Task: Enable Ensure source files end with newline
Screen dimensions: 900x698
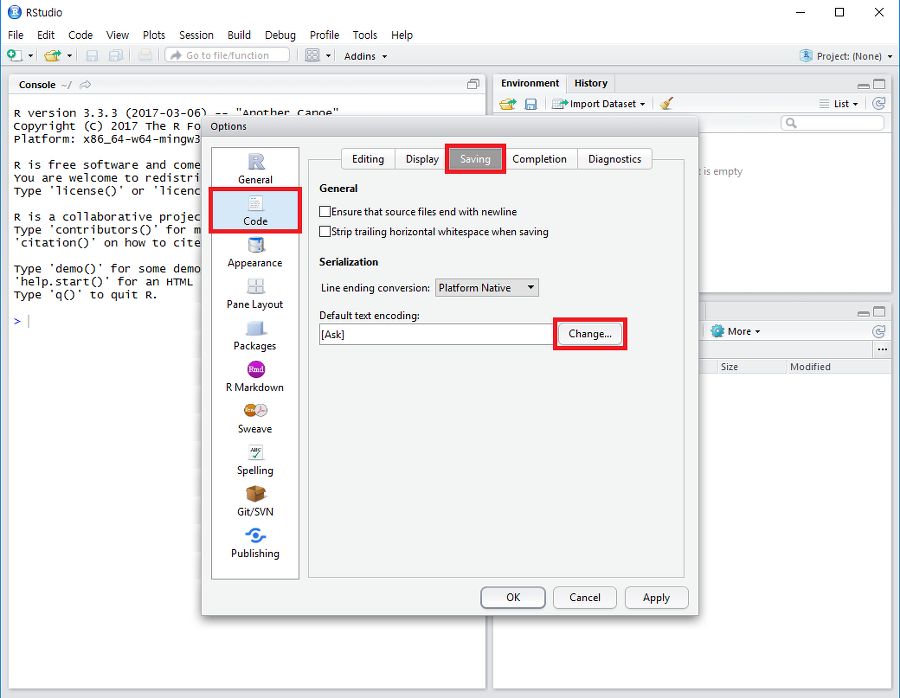Action: point(325,212)
